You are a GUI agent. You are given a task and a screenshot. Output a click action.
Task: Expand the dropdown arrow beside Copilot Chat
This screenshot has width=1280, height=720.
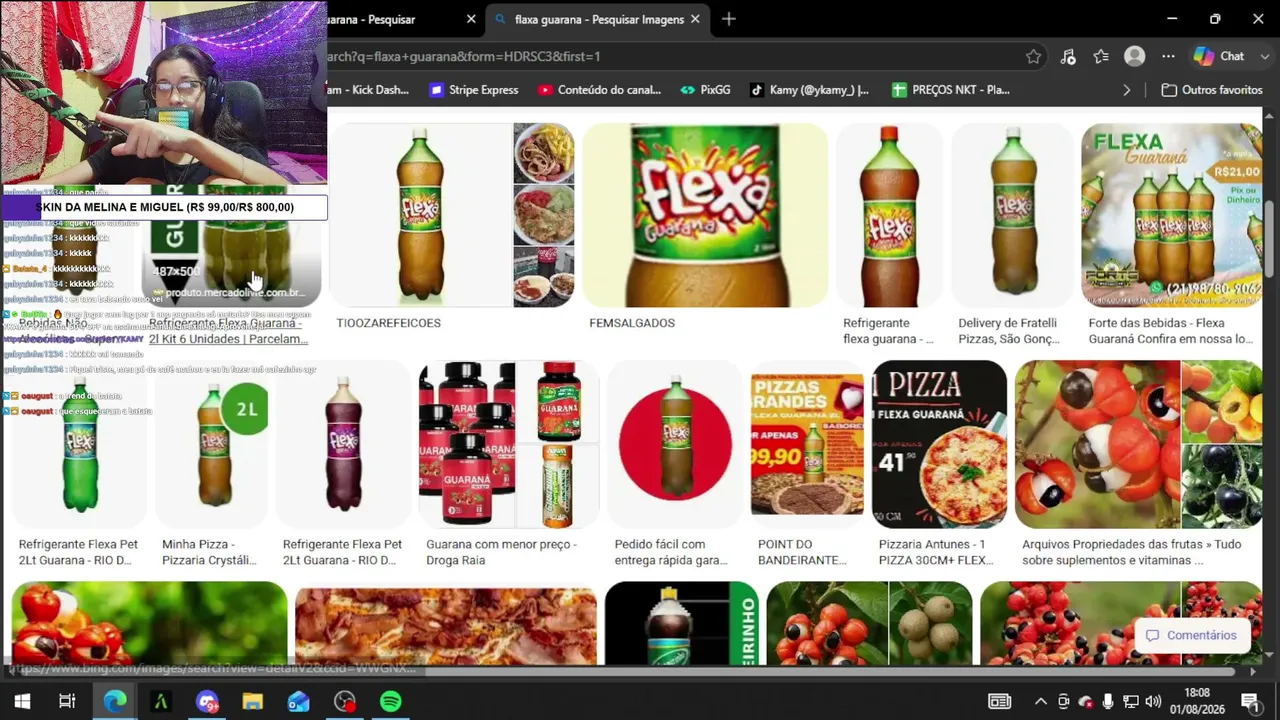pyautogui.click(x=1263, y=57)
